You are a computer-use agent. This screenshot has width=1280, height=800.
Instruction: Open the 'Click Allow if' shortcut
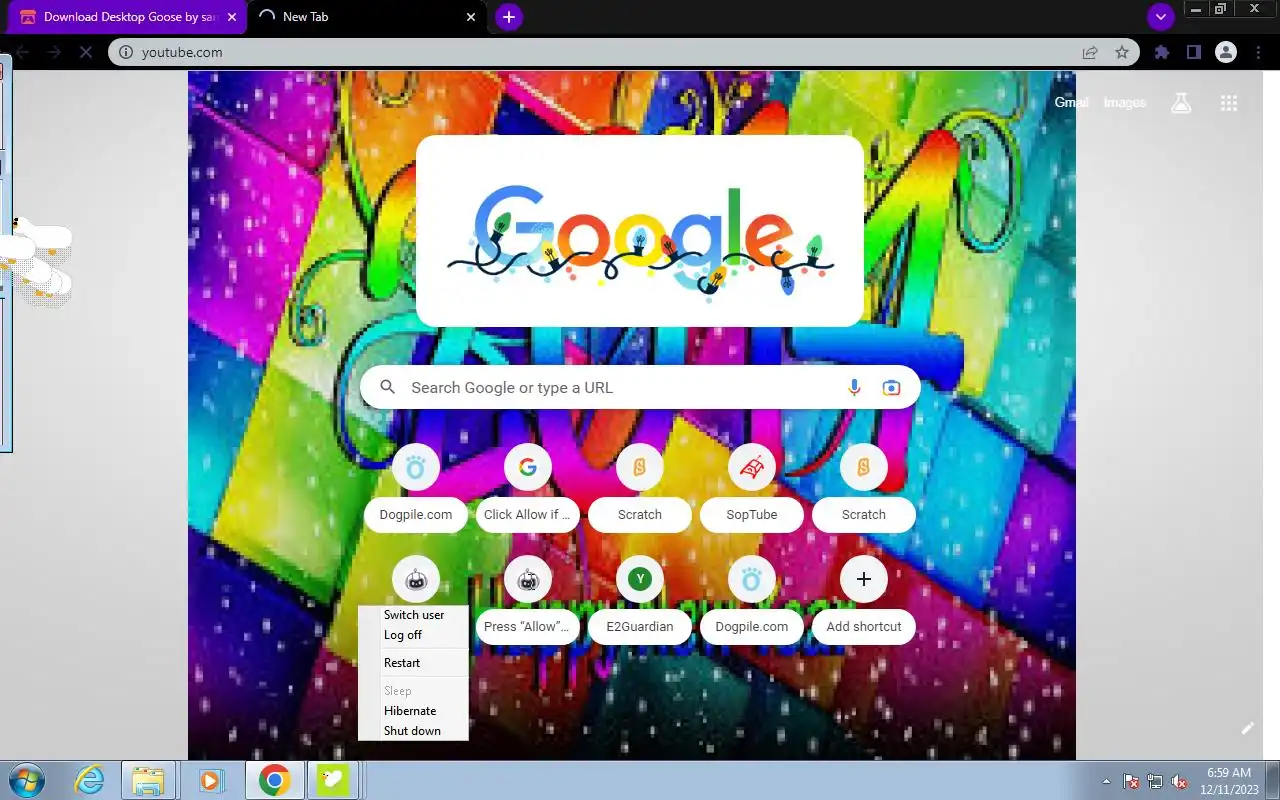(x=528, y=487)
